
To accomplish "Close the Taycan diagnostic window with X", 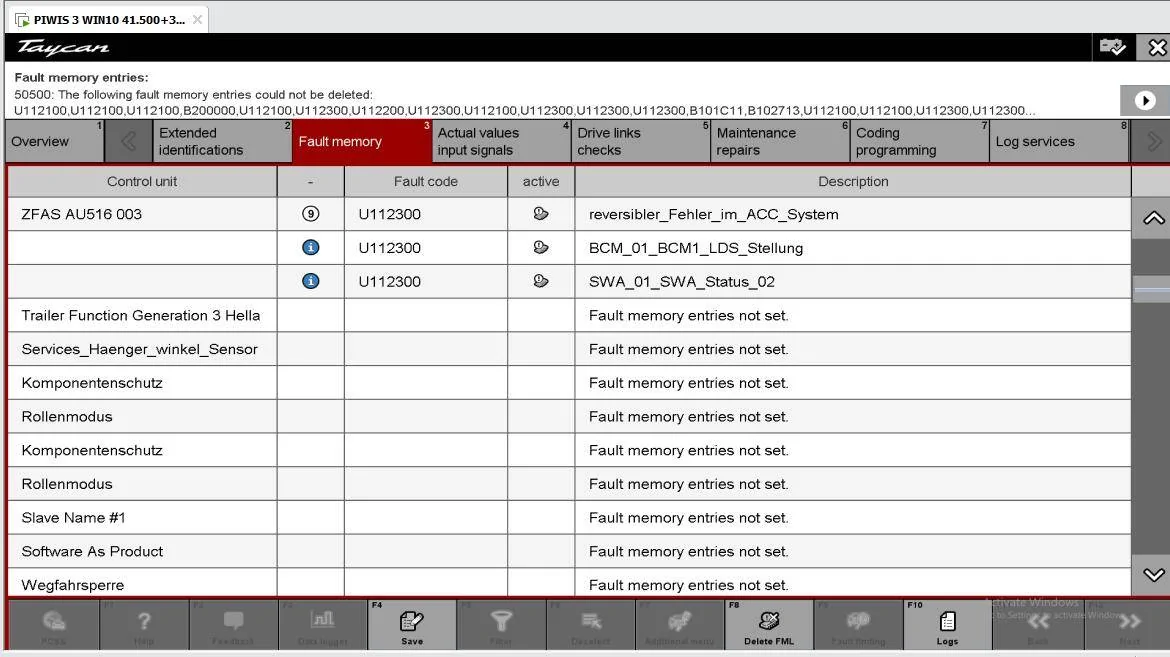I will pyautogui.click(x=1156, y=47).
